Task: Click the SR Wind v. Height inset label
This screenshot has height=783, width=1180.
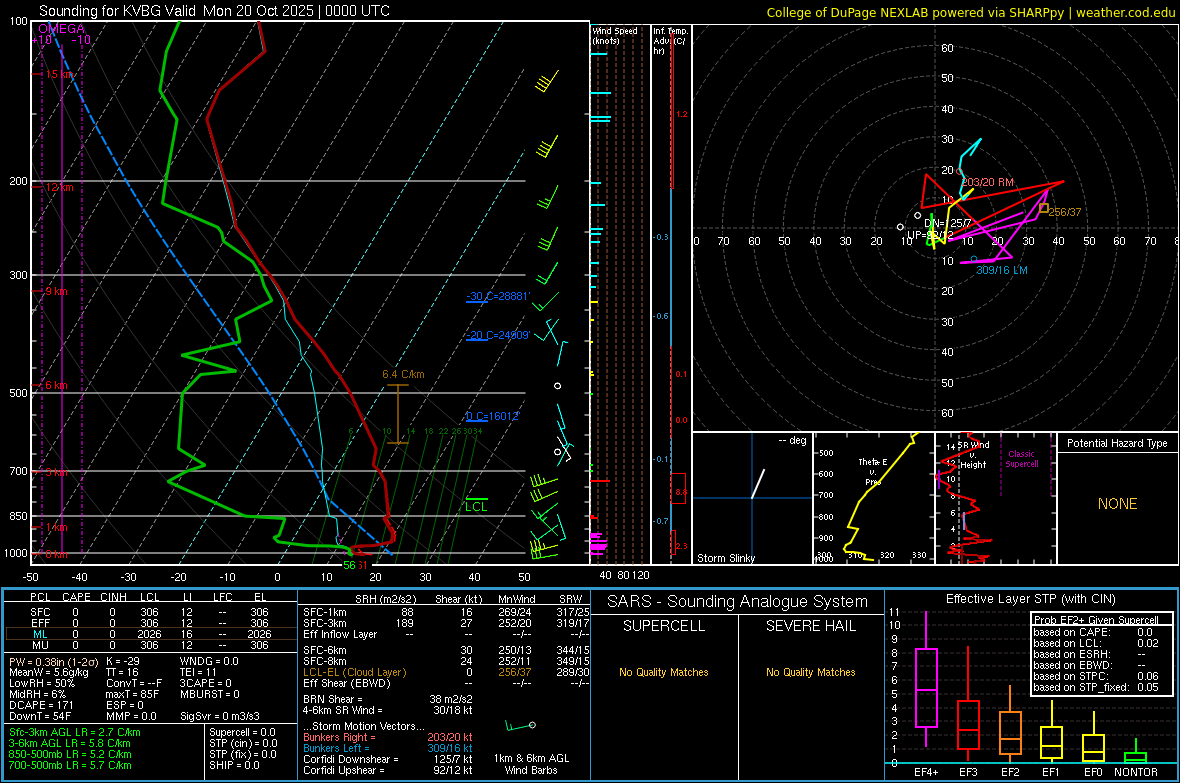Action: (x=973, y=455)
